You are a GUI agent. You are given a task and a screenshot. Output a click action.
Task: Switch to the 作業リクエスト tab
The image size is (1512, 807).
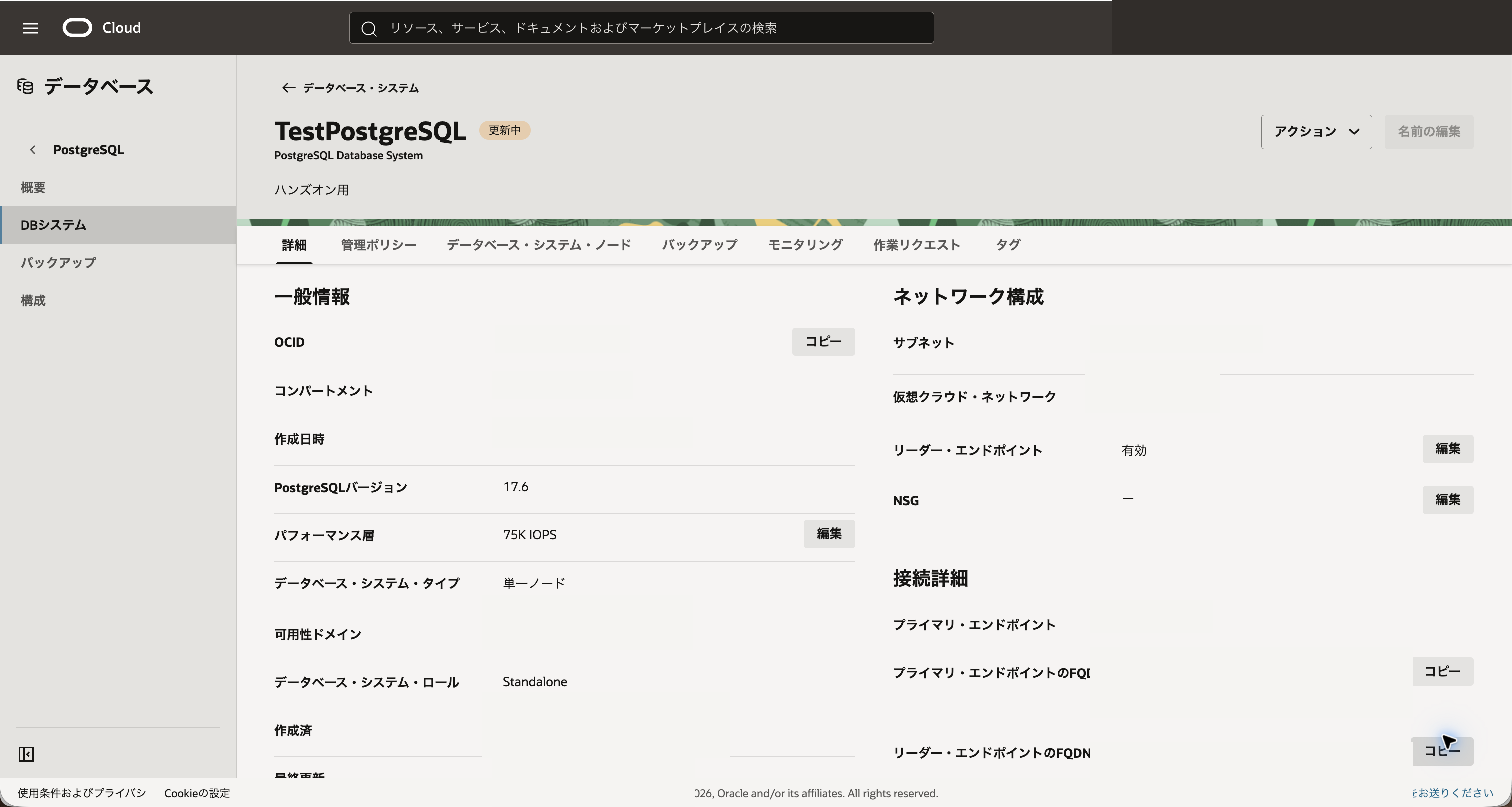pos(917,245)
